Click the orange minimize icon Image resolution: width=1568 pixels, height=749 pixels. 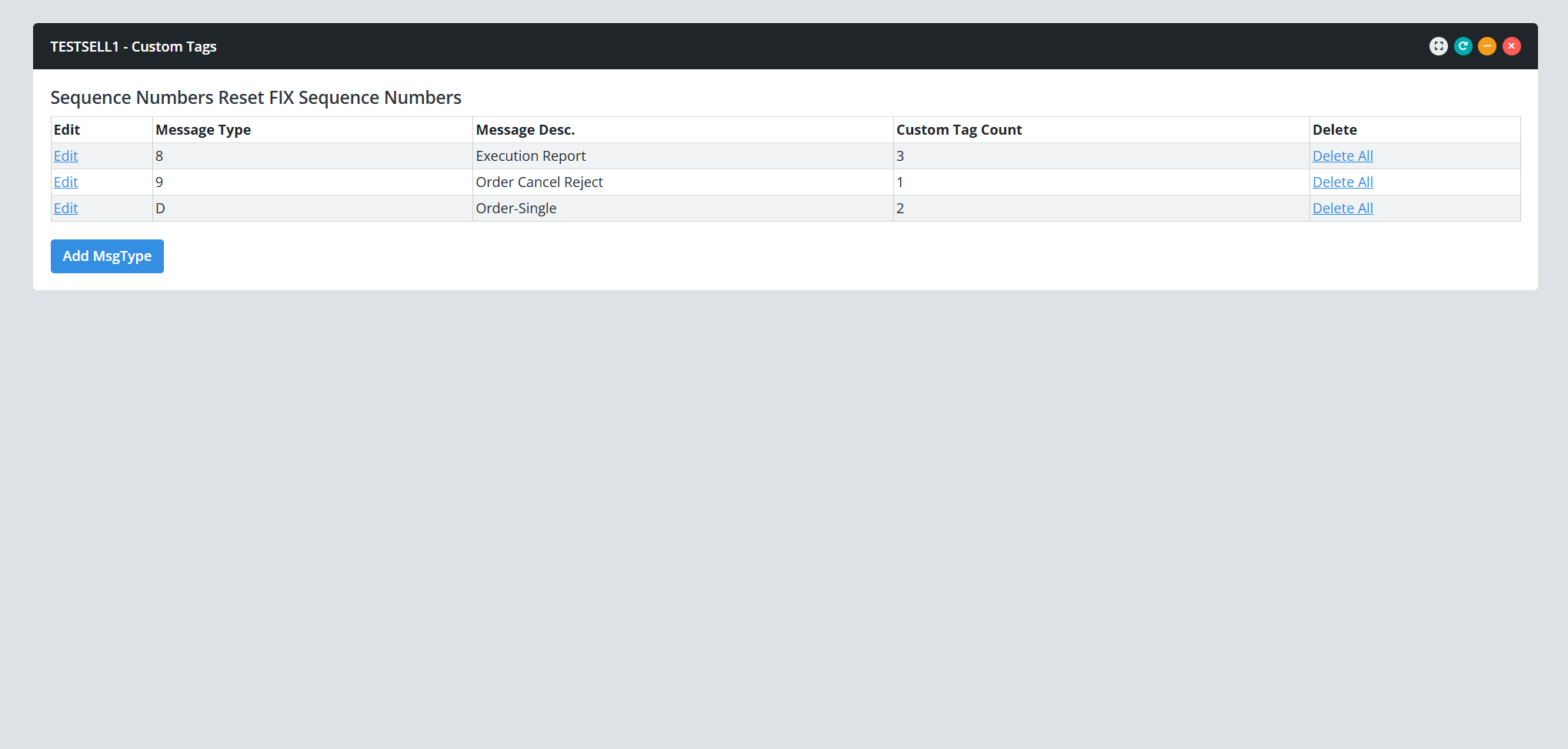[1487, 46]
